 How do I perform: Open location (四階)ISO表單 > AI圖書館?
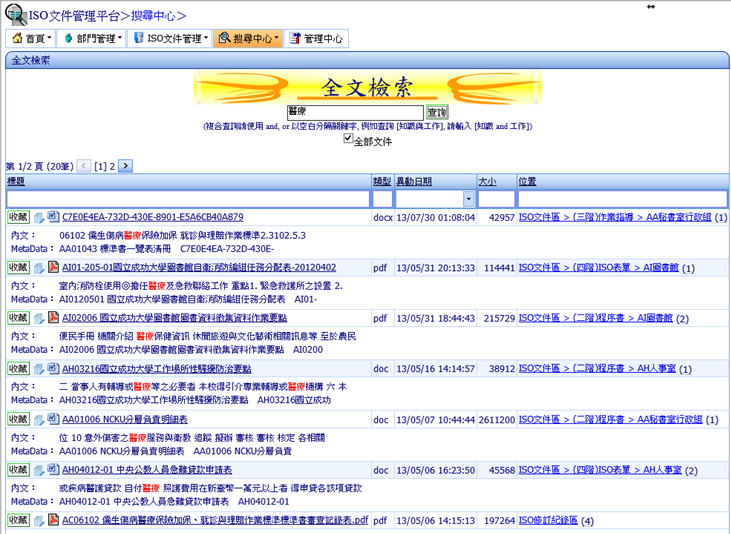pyautogui.click(x=599, y=268)
